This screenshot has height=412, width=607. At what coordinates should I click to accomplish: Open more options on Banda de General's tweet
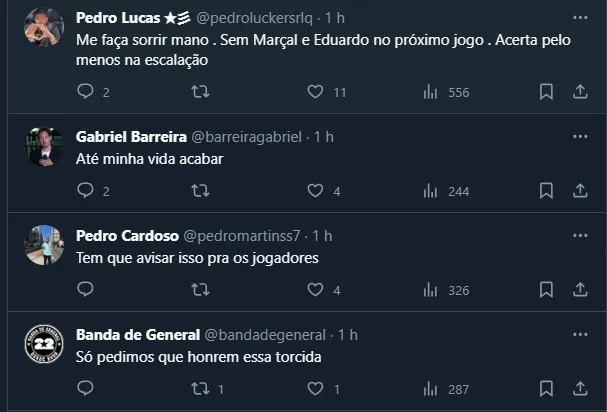coord(580,334)
